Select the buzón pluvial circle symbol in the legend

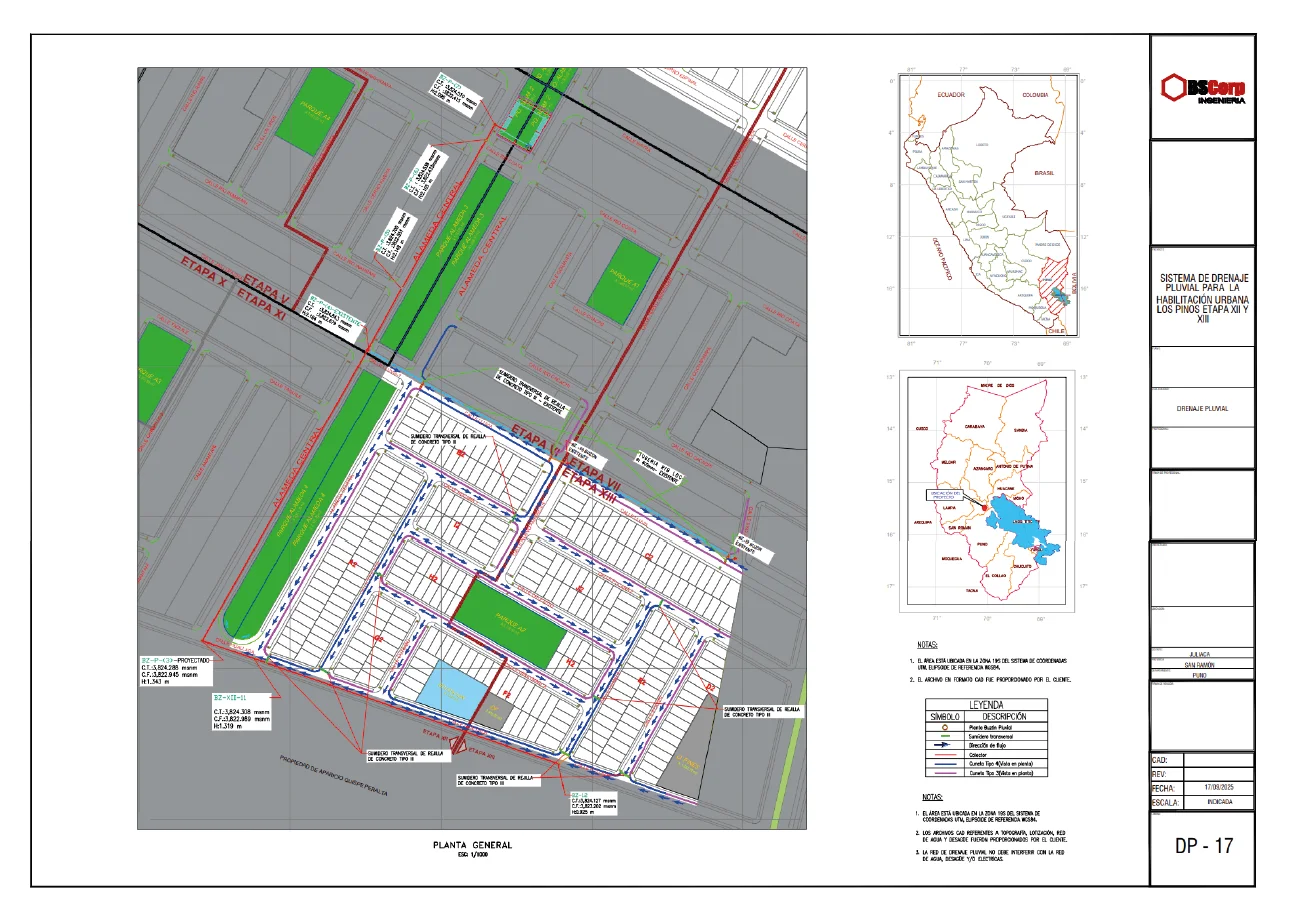coord(945,727)
